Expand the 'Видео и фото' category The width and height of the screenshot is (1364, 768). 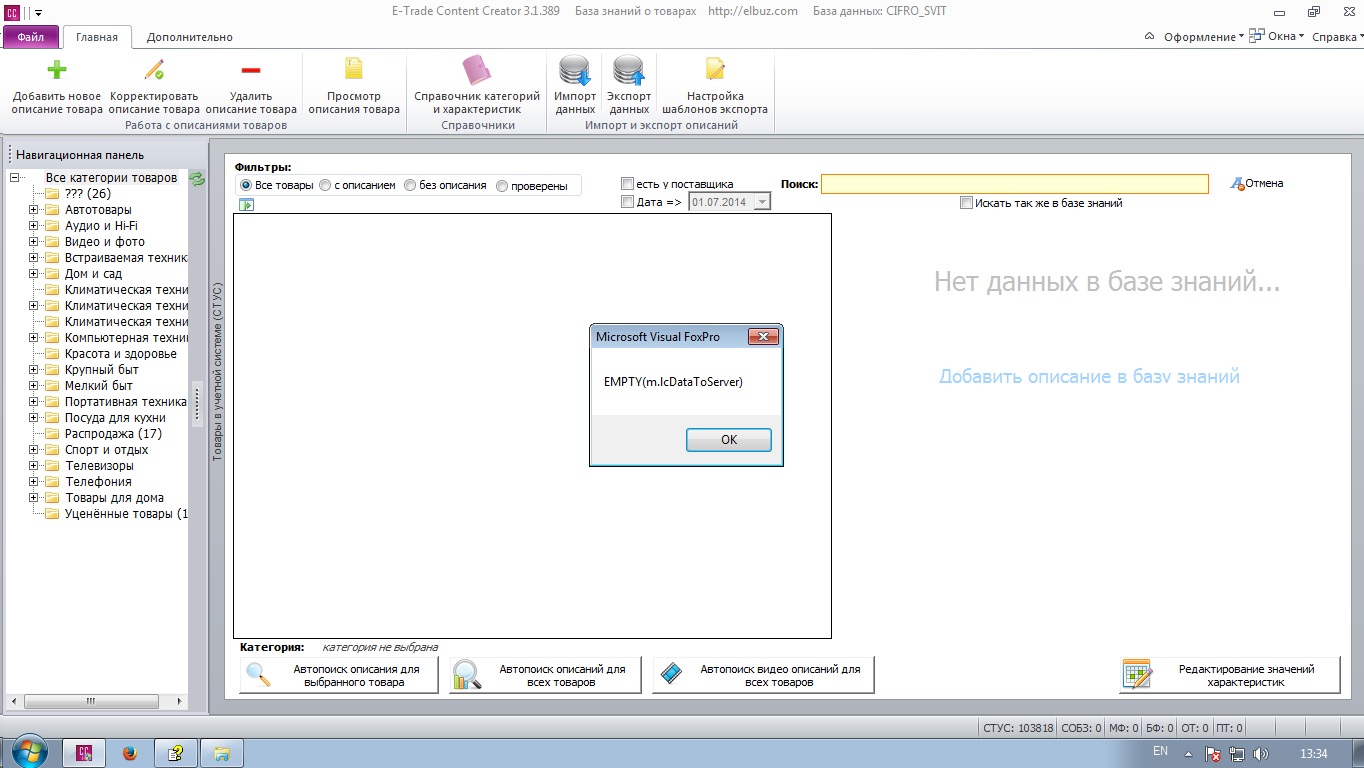tap(33, 242)
